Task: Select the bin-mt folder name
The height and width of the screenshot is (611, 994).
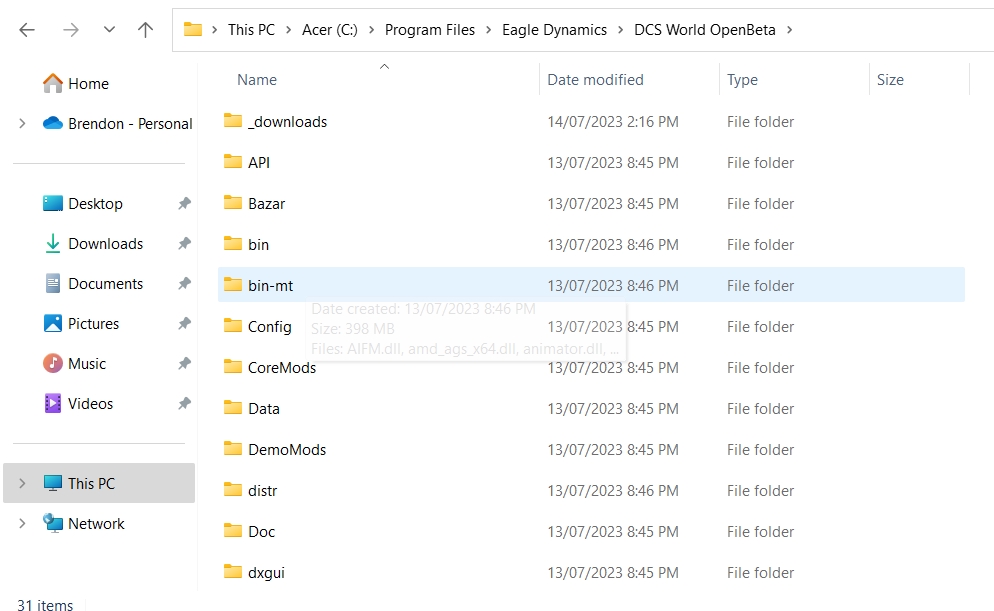Action: [x=271, y=286]
